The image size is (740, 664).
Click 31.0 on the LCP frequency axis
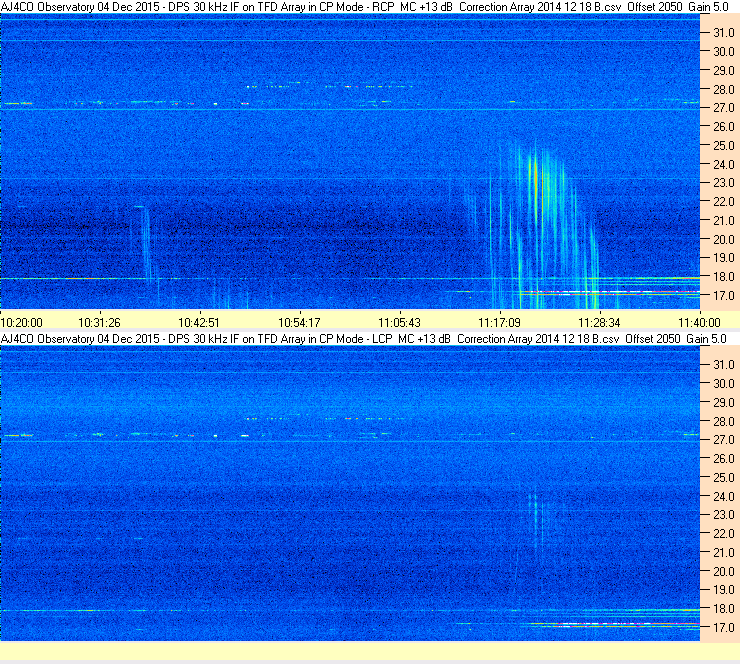[723, 365]
